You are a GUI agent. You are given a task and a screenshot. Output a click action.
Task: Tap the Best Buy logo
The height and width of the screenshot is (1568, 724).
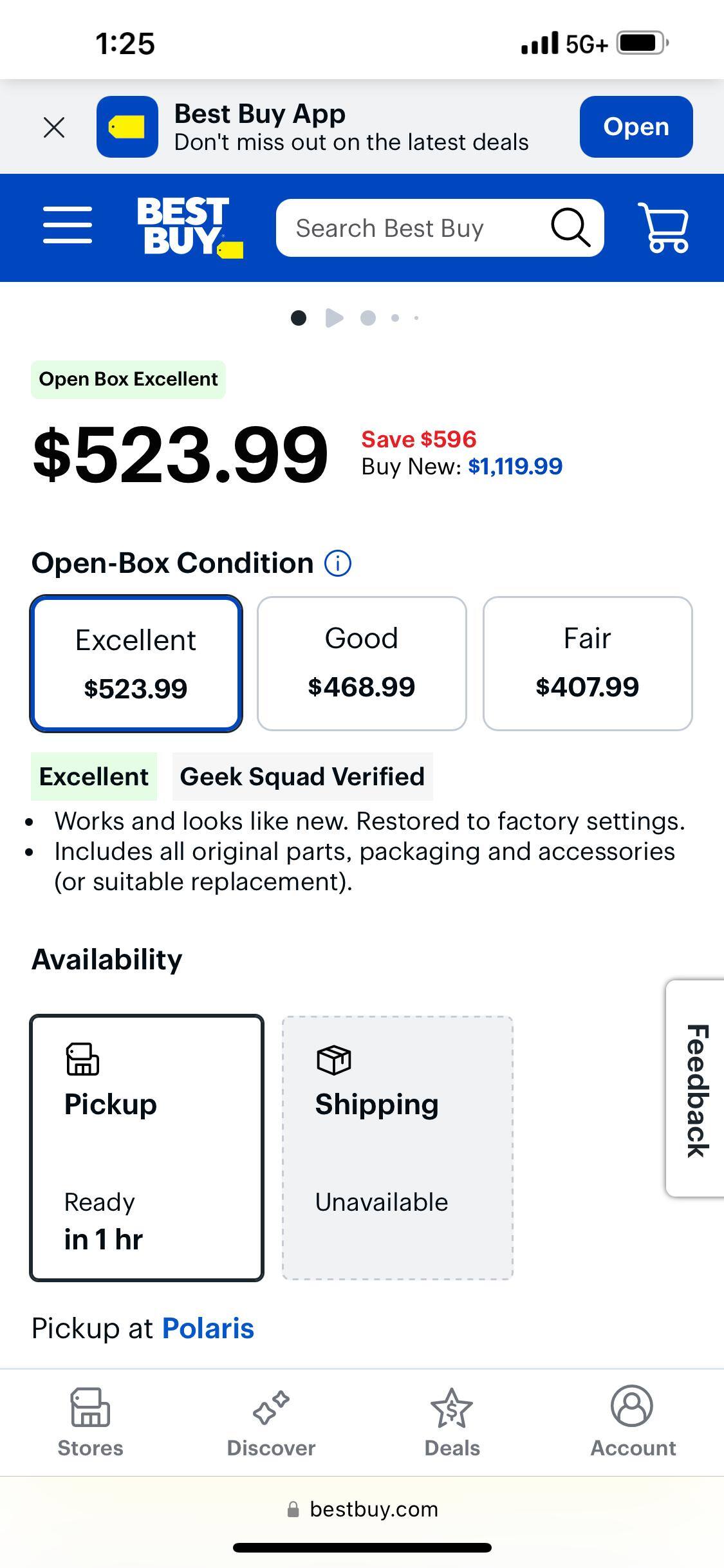point(189,227)
